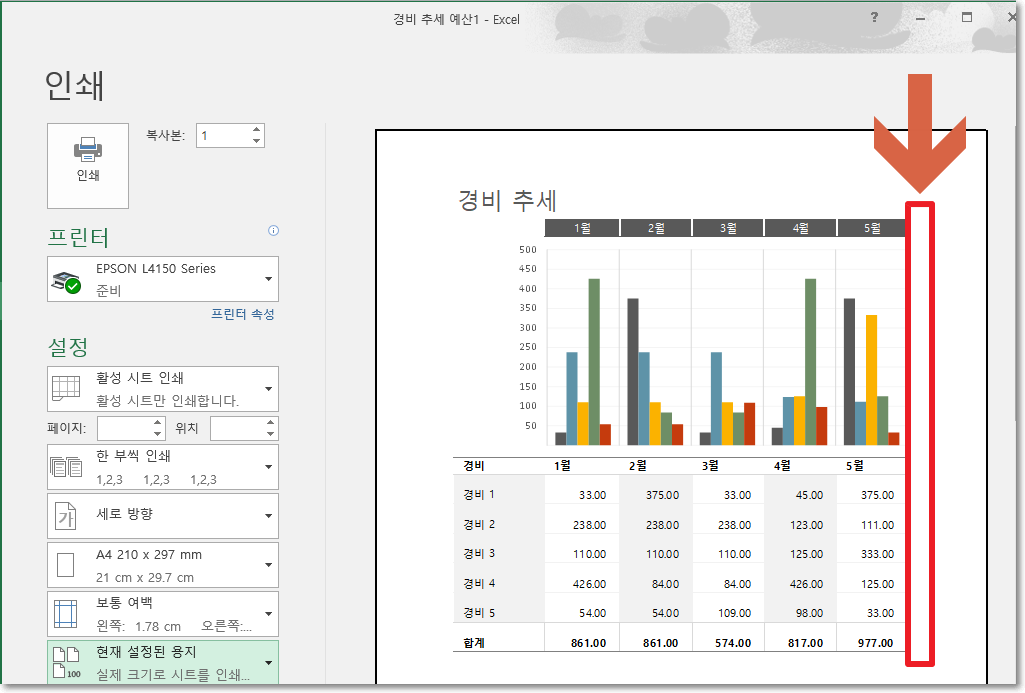
Task: Click the printer info icon next to 프린터
Action: pyautogui.click(x=273, y=230)
